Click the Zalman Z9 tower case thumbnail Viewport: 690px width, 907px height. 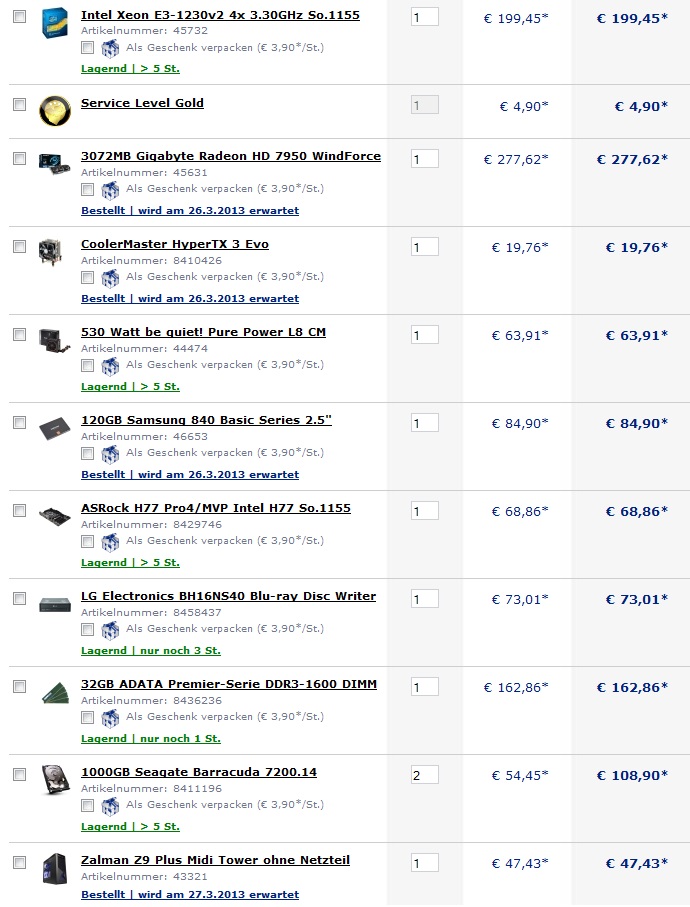(x=54, y=867)
